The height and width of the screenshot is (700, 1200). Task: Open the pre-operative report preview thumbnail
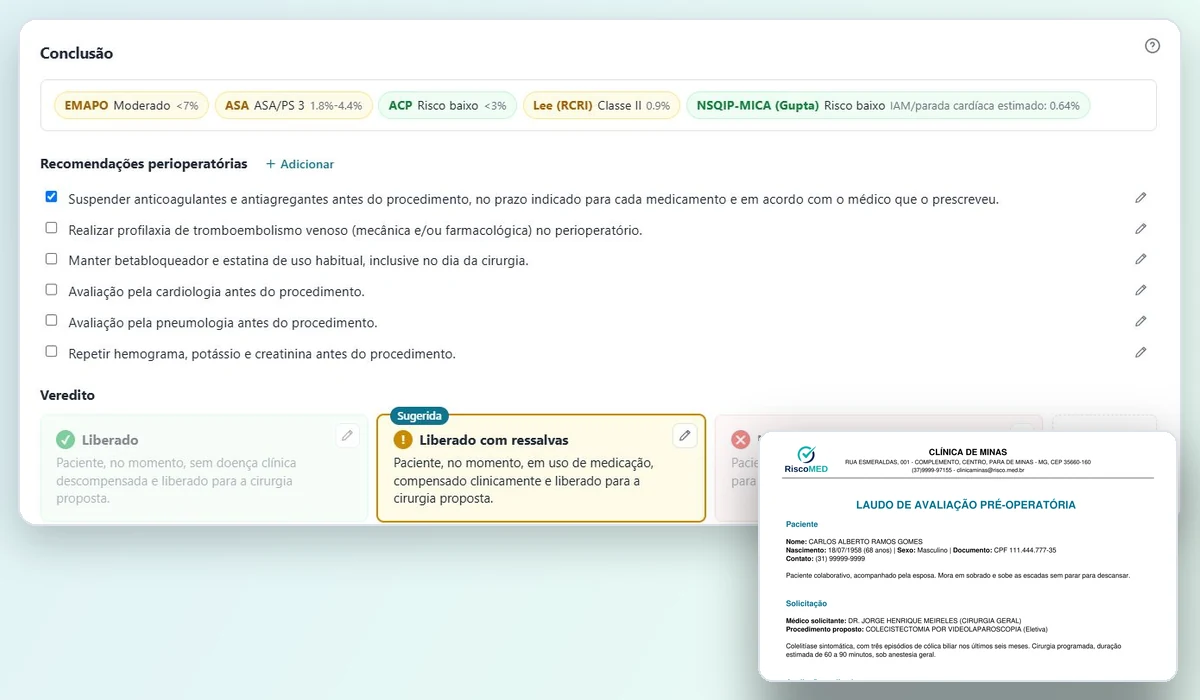pos(967,557)
